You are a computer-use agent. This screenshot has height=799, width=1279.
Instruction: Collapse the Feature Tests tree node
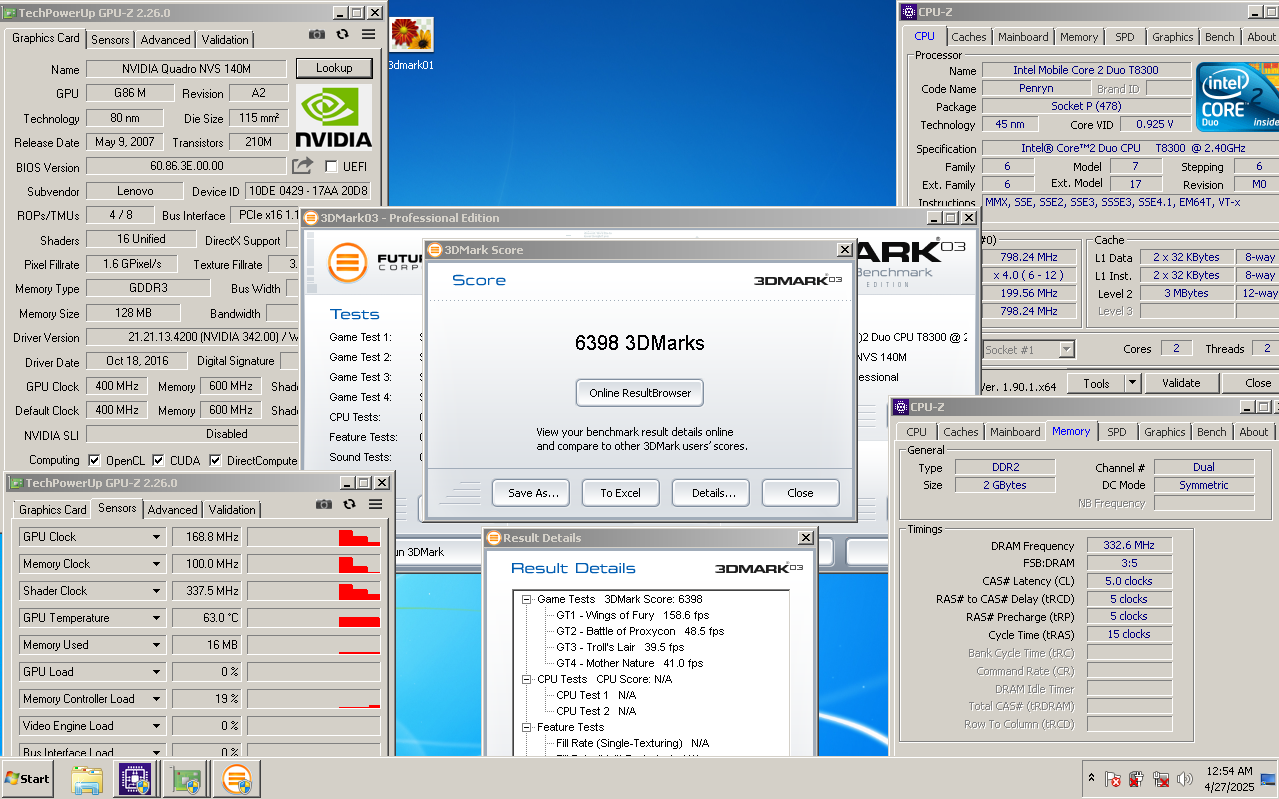(527, 727)
